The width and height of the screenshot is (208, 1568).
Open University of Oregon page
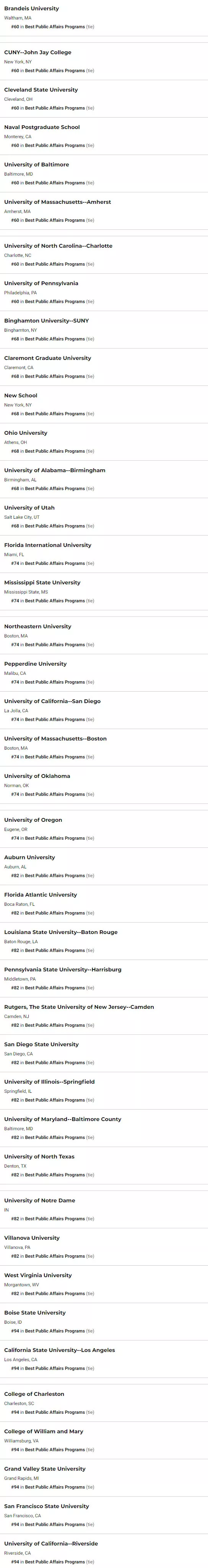point(33,820)
